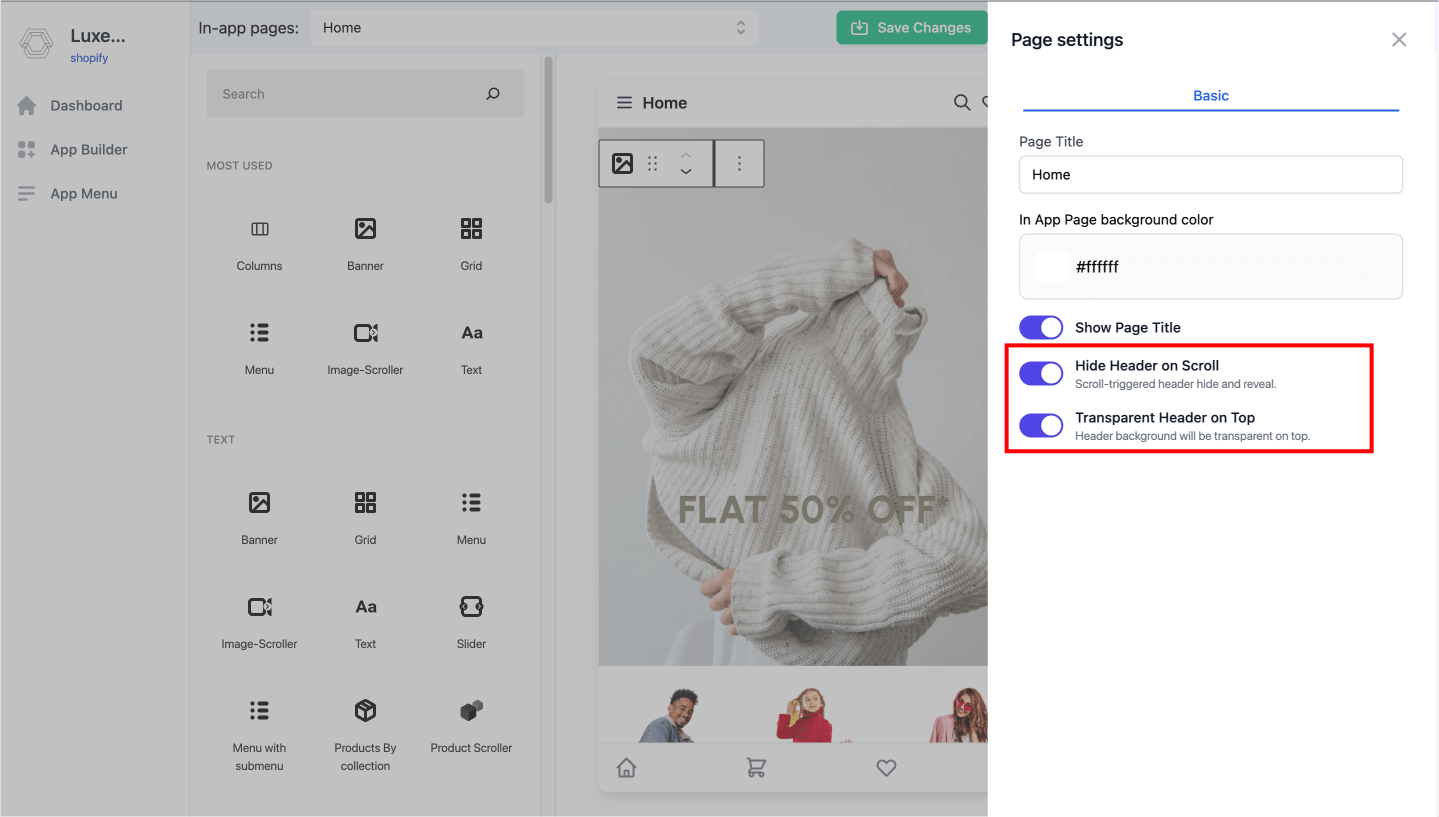Toggle Hide Header on Scroll off
Image resolution: width=1439 pixels, height=817 pixels.
pyautogui.click(x=1041, y=374)
